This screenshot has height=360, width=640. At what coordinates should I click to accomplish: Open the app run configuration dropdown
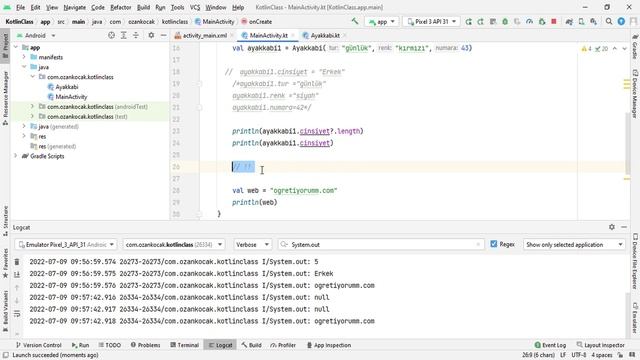pos(382,22)
